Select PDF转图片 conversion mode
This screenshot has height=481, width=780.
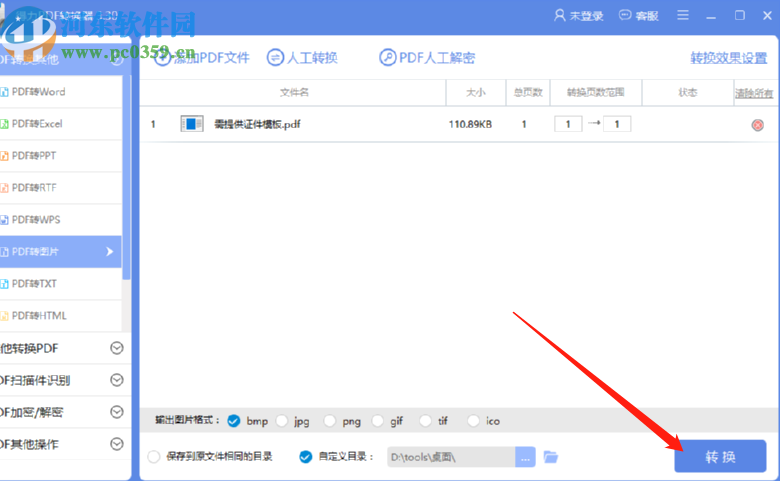(61, 252)
